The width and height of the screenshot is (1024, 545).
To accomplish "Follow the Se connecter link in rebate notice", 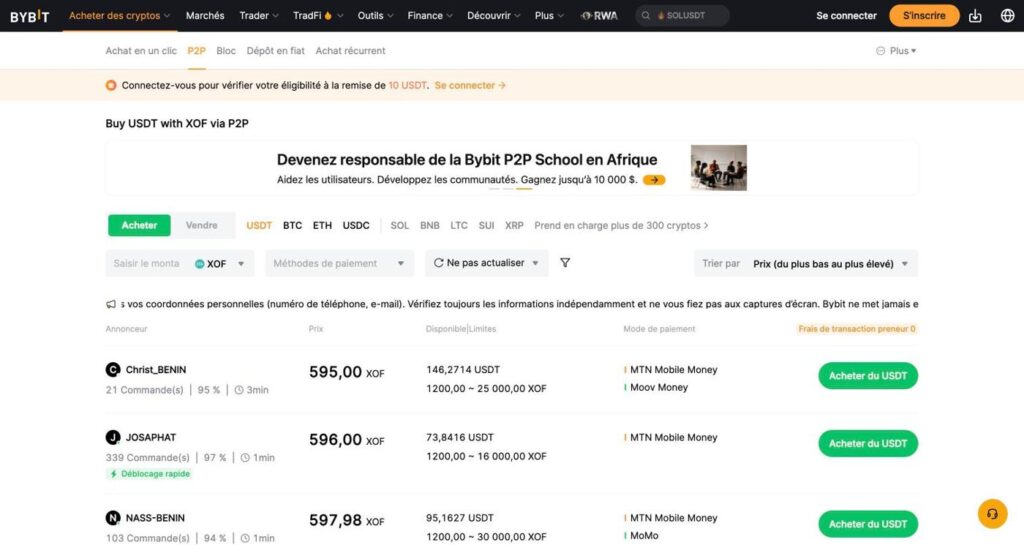I will click(470, 85).
